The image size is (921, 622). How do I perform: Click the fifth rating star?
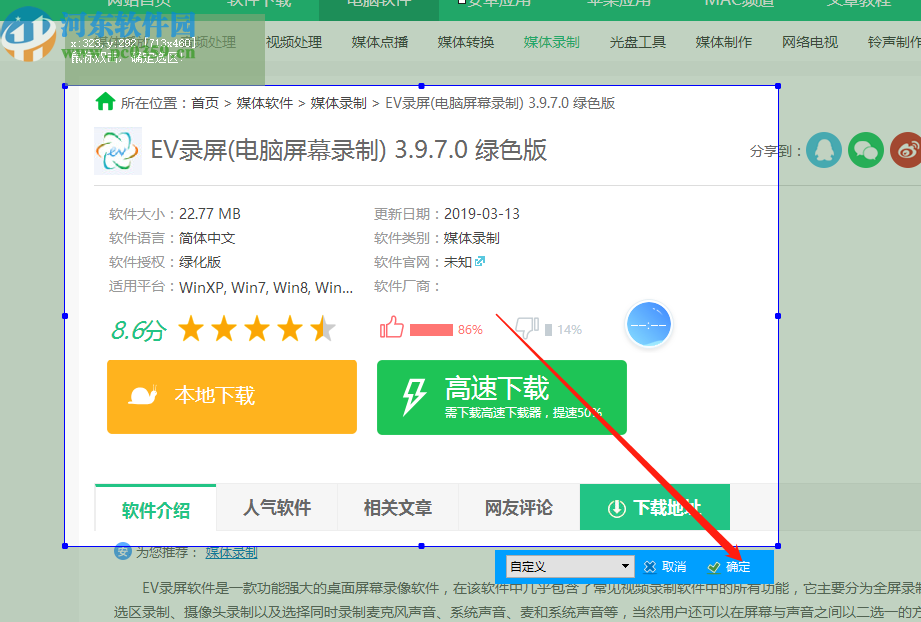[x=324, y=327]
